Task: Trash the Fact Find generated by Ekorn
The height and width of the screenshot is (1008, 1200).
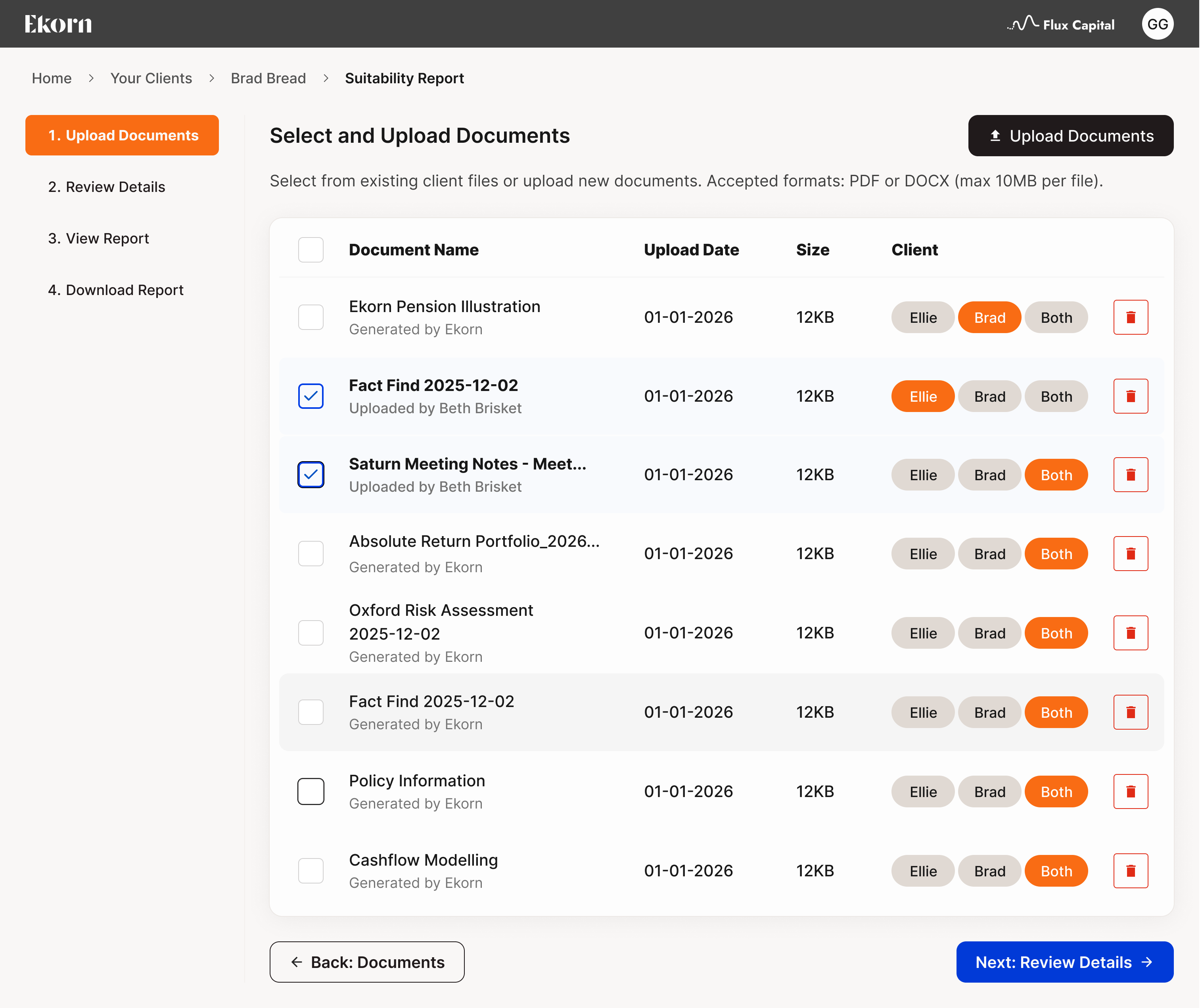Action: (x=1130, y=712)
